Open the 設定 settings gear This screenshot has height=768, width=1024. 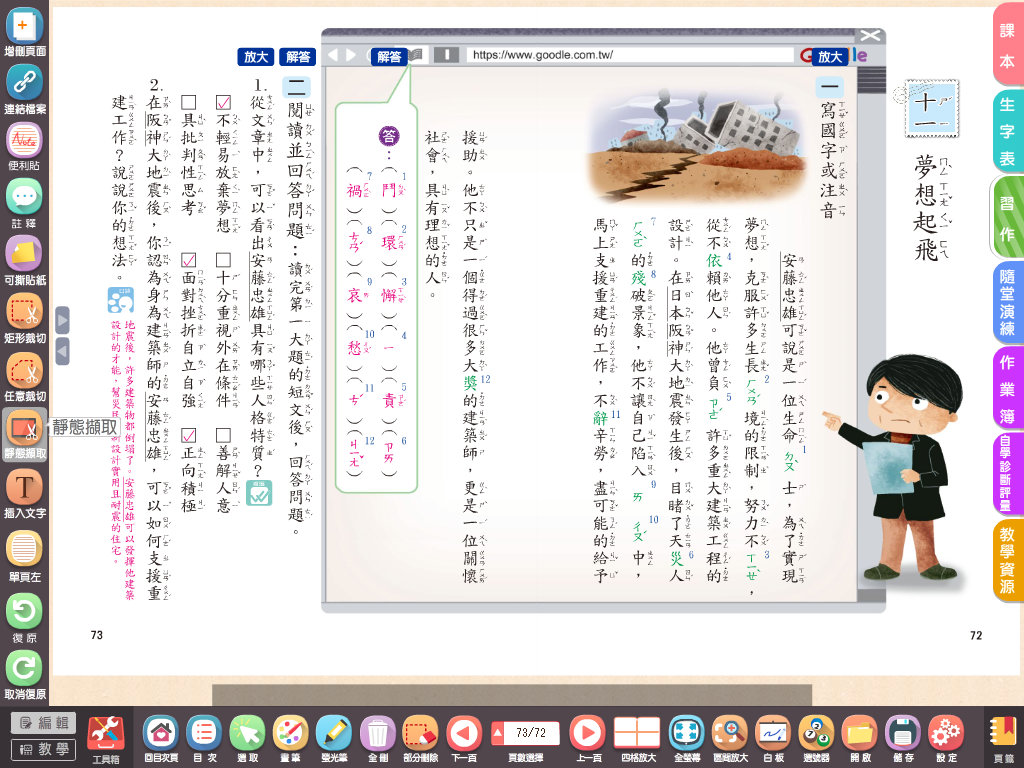946,739
